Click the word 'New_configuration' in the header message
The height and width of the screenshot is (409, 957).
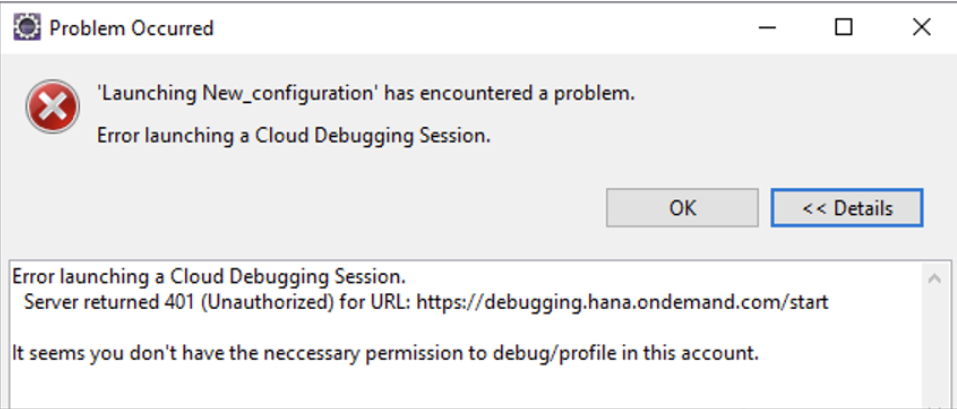coord(287,94)
